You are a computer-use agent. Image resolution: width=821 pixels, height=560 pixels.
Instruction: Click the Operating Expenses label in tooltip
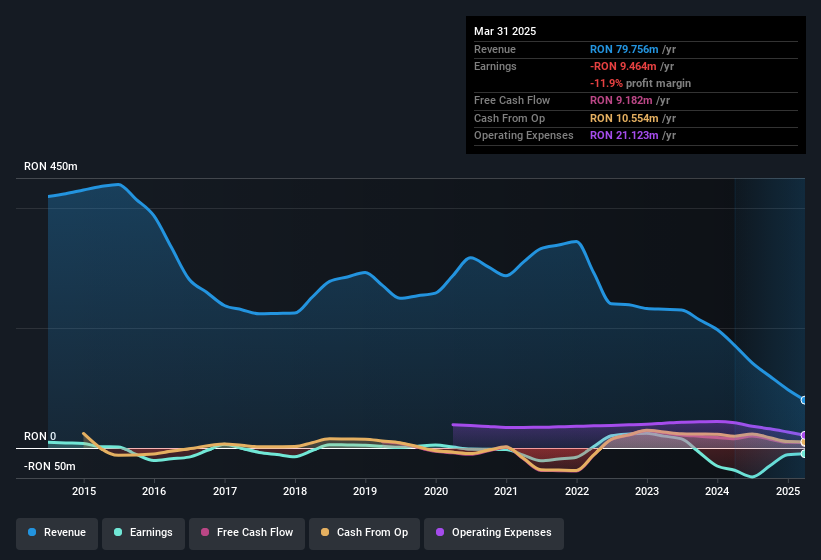pyautogui.click(x=524, y=135)
